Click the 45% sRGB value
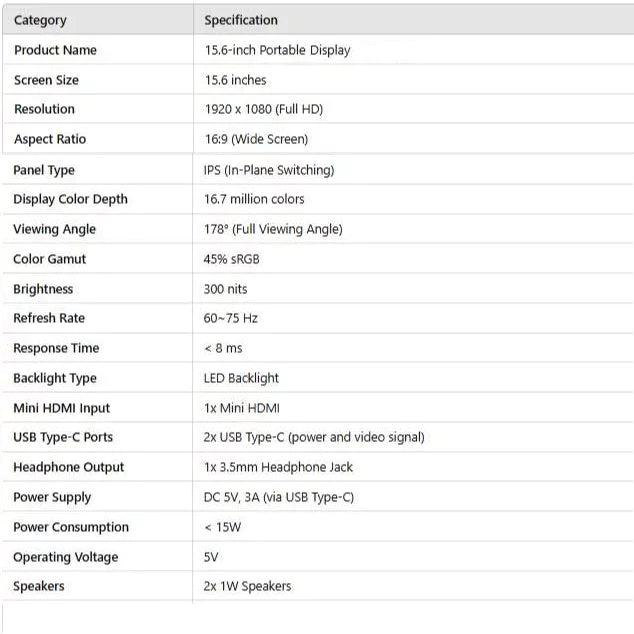 [x=232, y=259]
